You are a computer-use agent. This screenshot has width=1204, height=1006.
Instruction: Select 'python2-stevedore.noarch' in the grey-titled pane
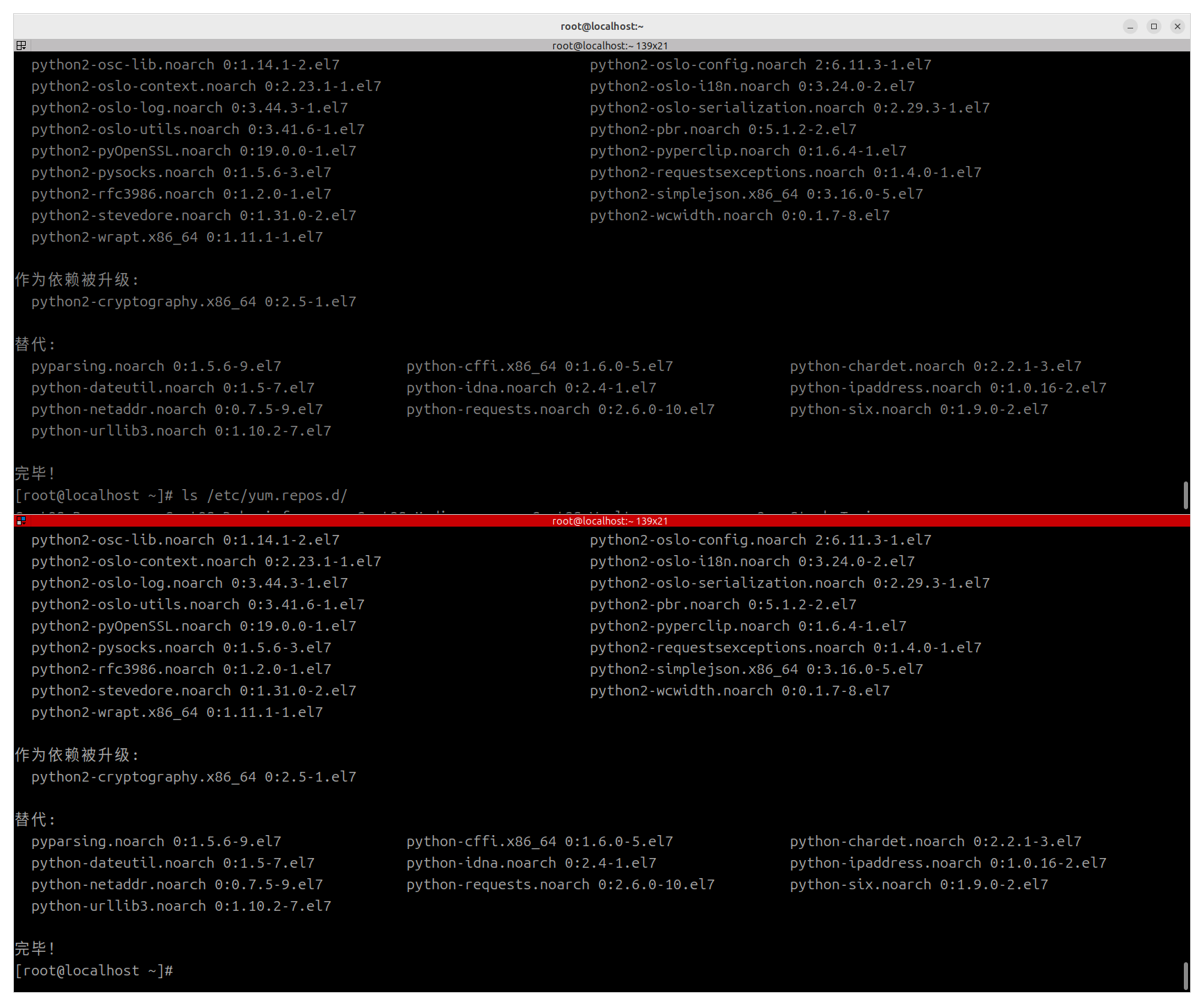click(131, 215)
